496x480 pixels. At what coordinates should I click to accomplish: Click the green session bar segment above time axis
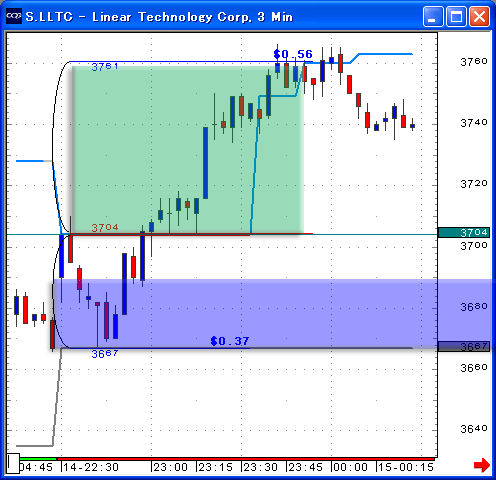38,459
